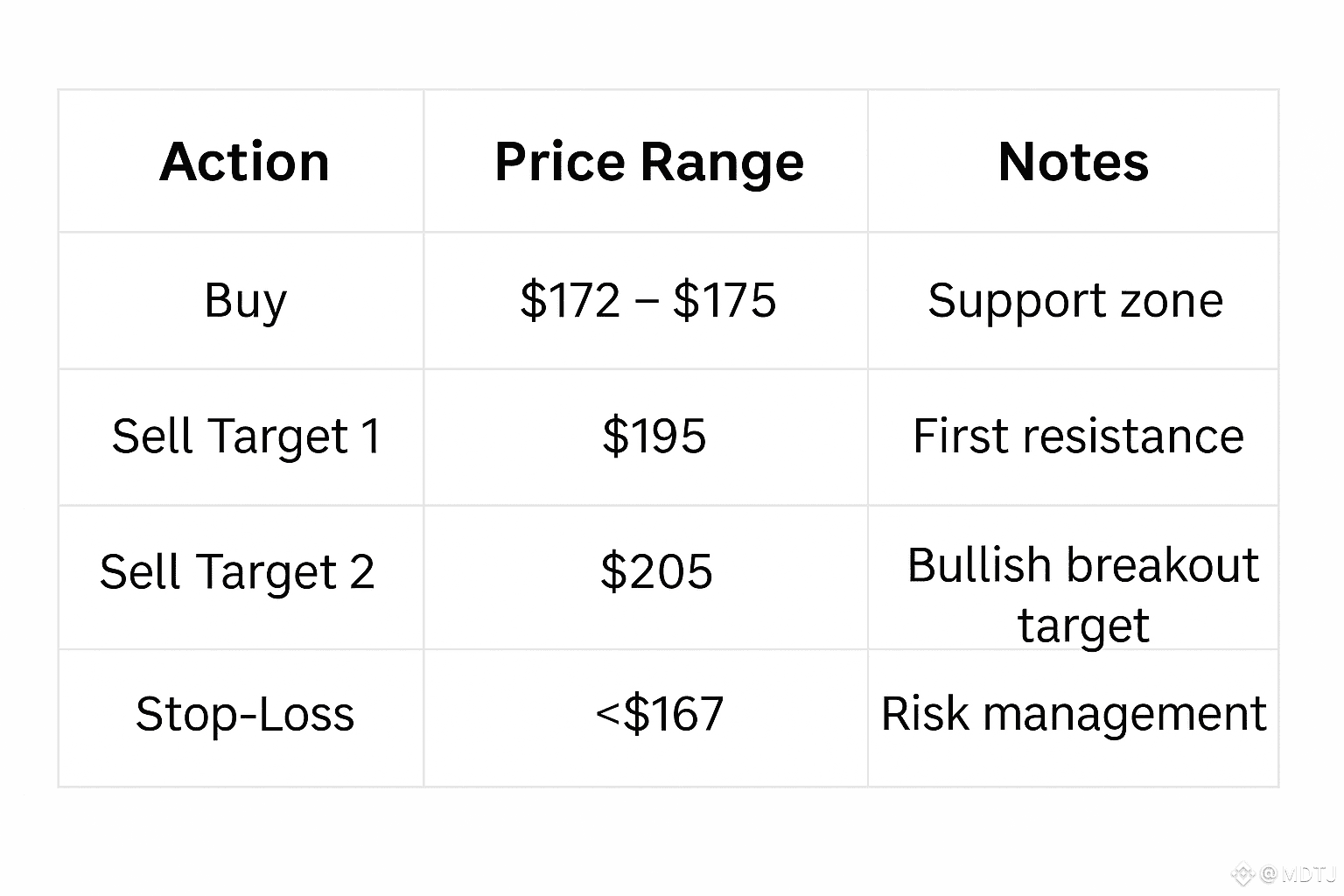
Task: Click the lowercase word target below Bullish breakout
Action: point(1082,626)
